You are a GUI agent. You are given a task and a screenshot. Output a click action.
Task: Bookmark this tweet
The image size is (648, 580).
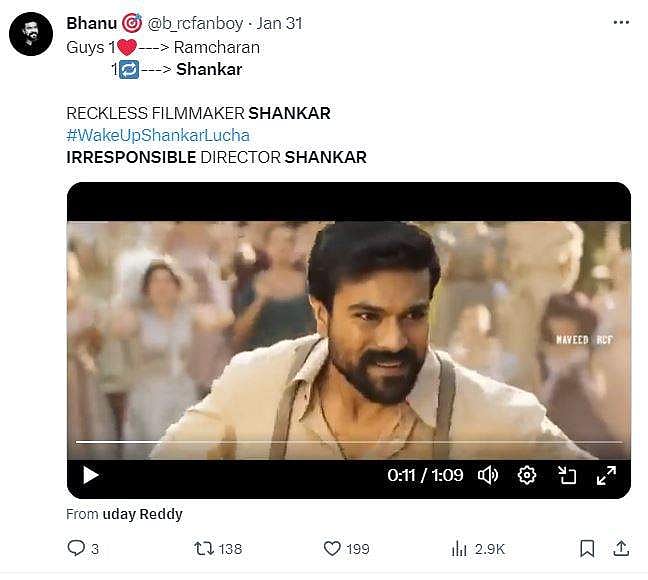click(588, 548)
